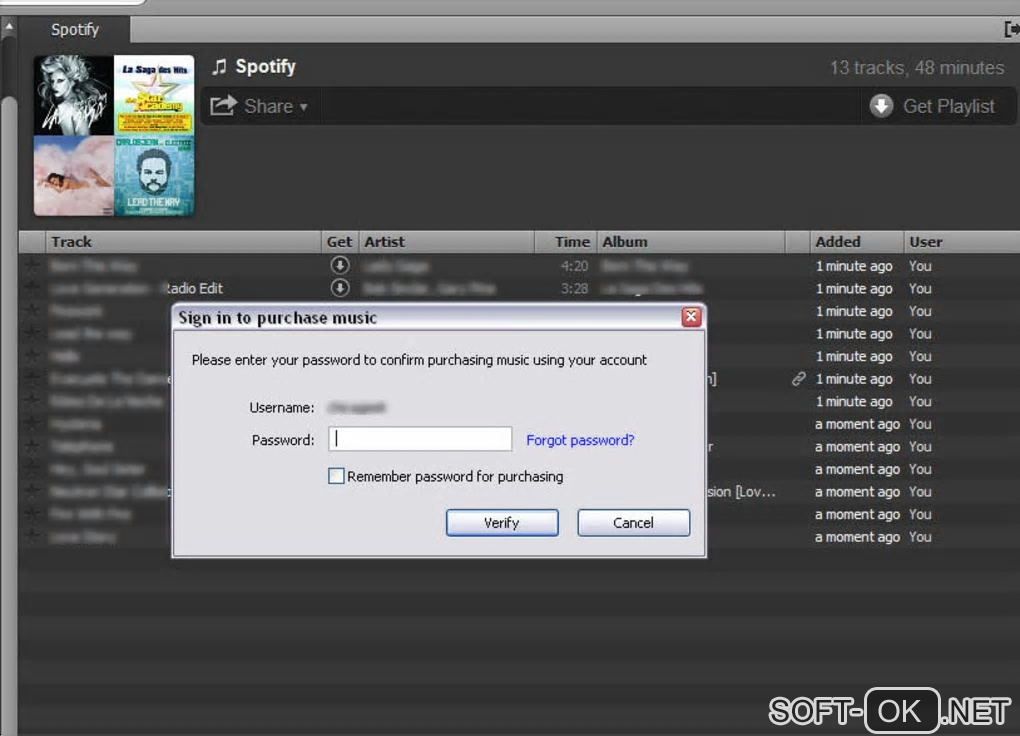Click the link icon in the Added column
This screenshot has height=736, width=1020.
click(x=799, y=379)
